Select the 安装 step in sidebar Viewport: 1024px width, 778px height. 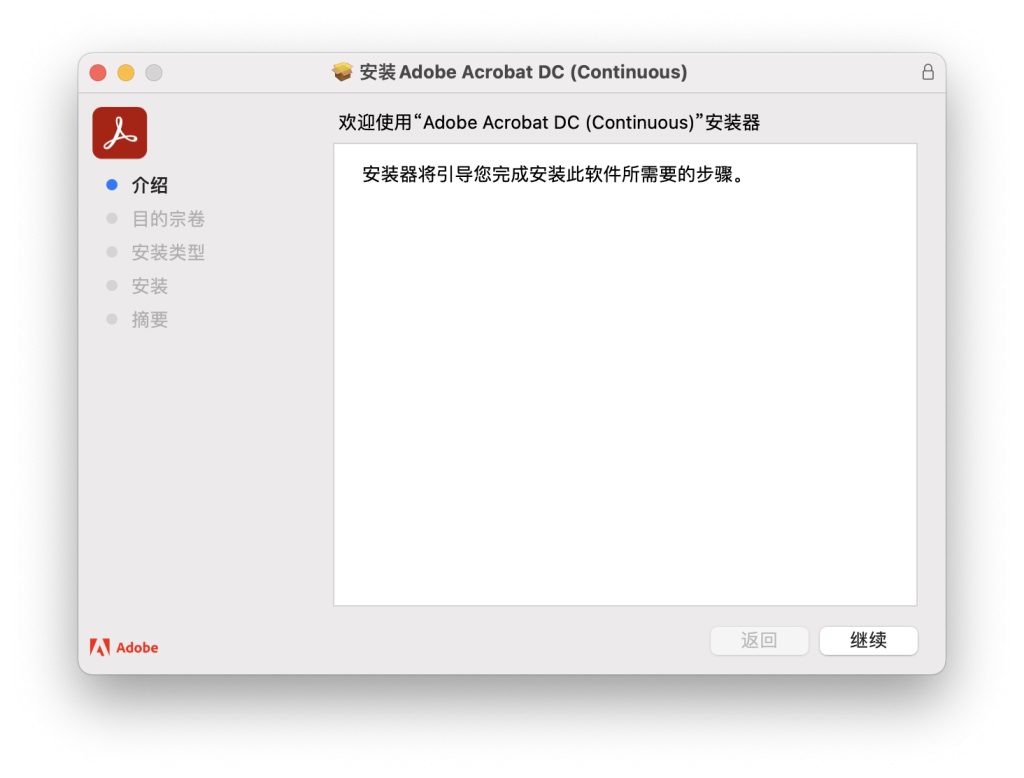[150, 285]
